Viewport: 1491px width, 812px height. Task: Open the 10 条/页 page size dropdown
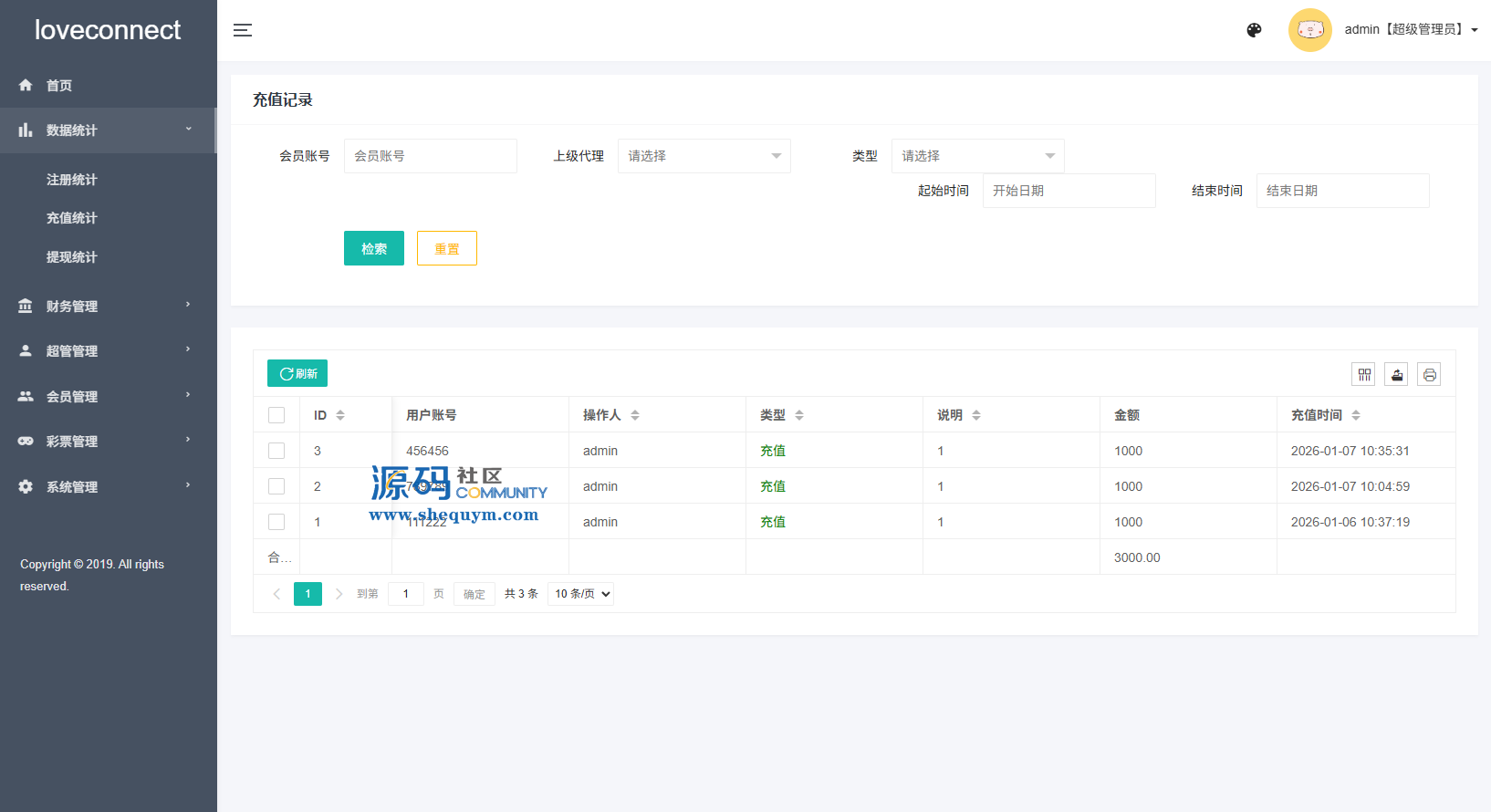point(581,594)
